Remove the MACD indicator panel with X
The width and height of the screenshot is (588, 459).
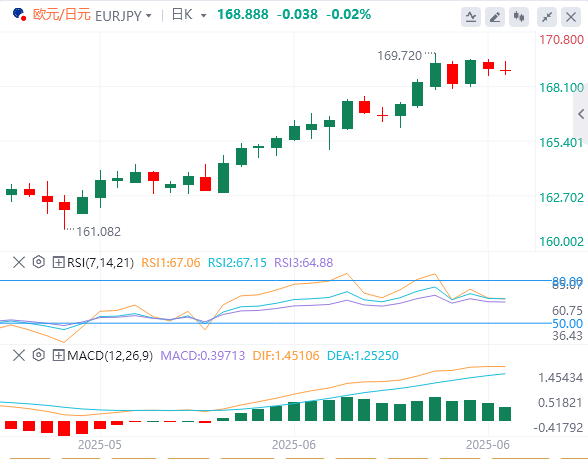coord(19,355)
